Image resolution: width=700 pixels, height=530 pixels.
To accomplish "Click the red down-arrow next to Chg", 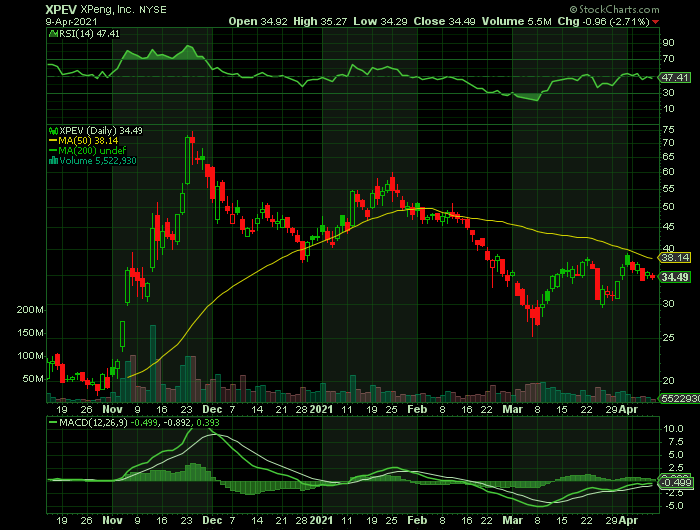I will [x=655, y=22].
